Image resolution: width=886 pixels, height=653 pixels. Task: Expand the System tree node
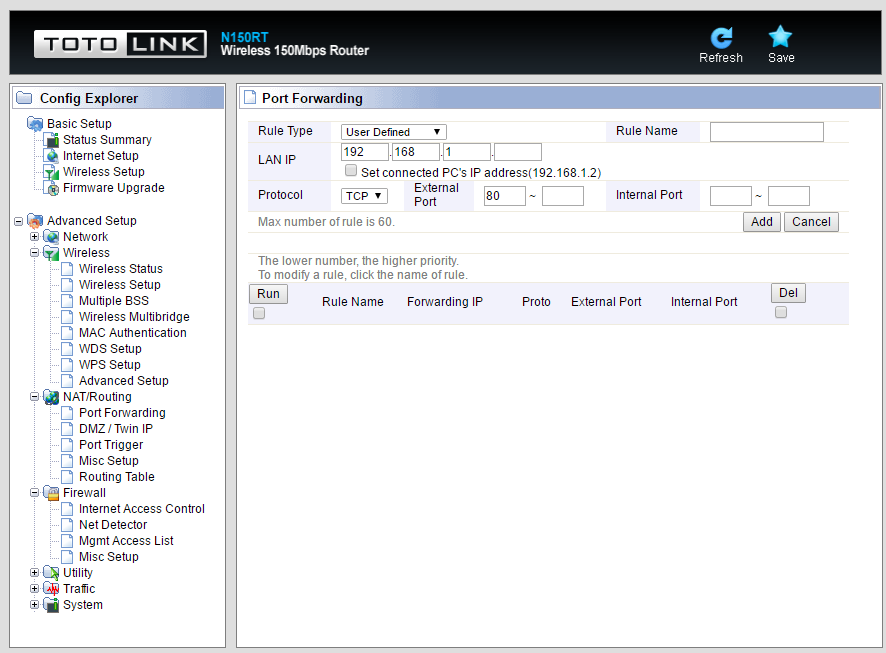coord(34,605)
